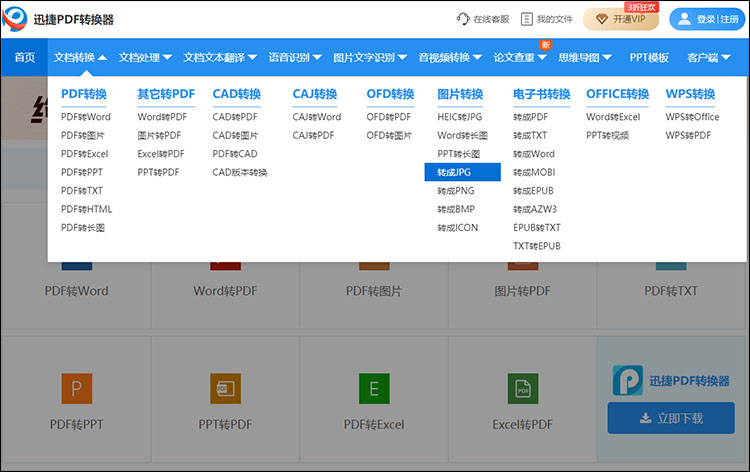Viewport: 750px width, 472px height.
Task: Select OFD转图片 menu entry
Action: click(389, 135)
